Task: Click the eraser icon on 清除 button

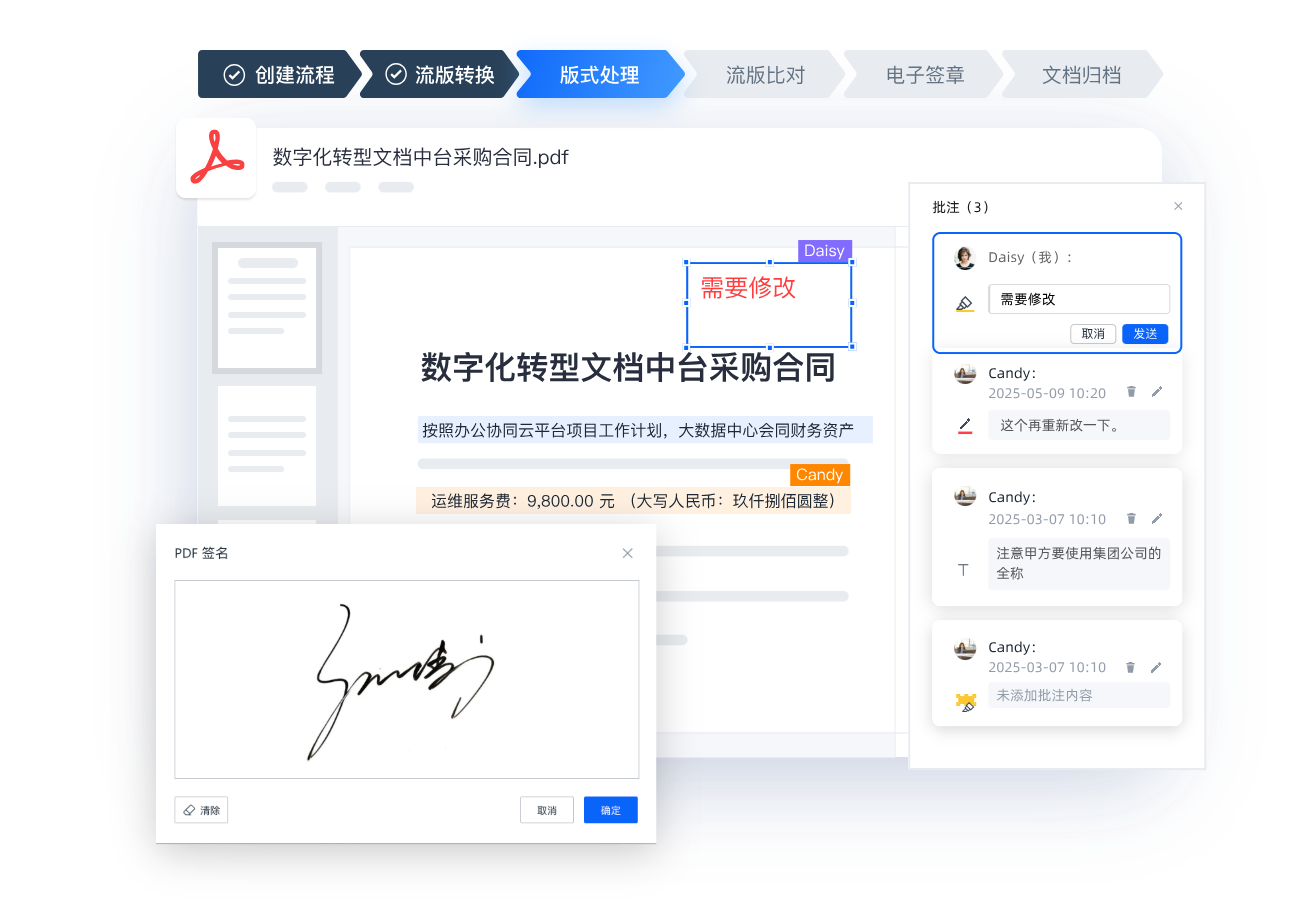Action: tap(187, 810)
